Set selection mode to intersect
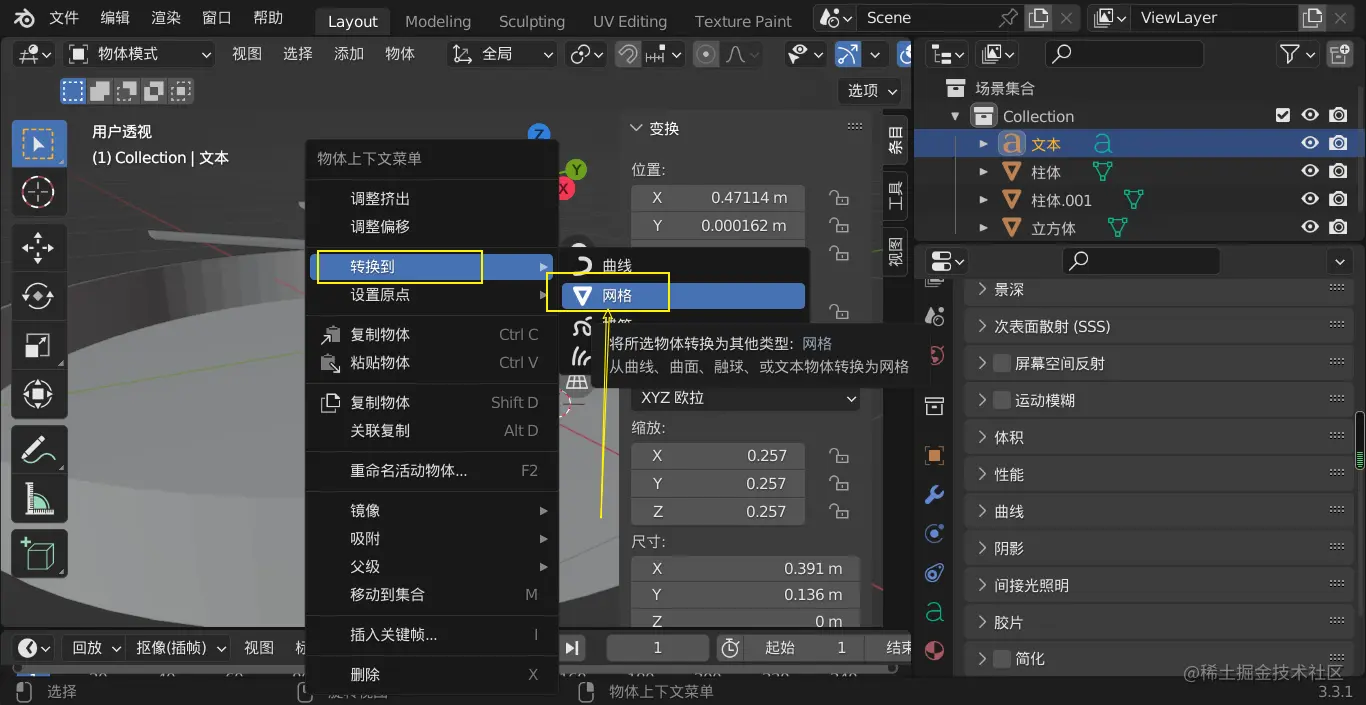The height and width of the screenshot is (705, 1366). click(181, 91)
